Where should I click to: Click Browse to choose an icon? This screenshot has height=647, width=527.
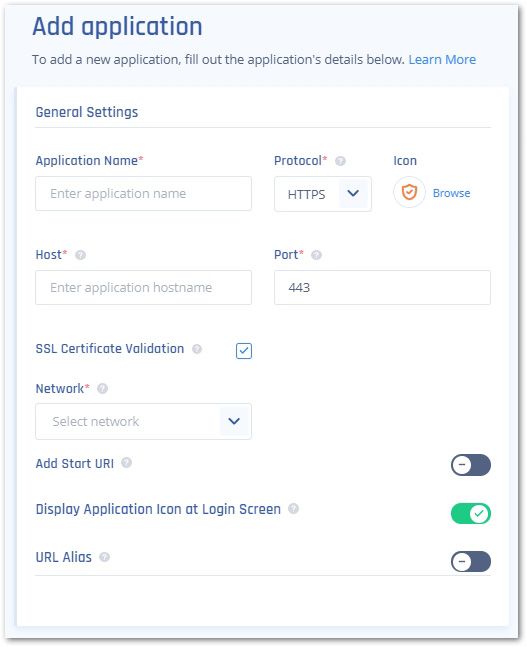[451, 193]
